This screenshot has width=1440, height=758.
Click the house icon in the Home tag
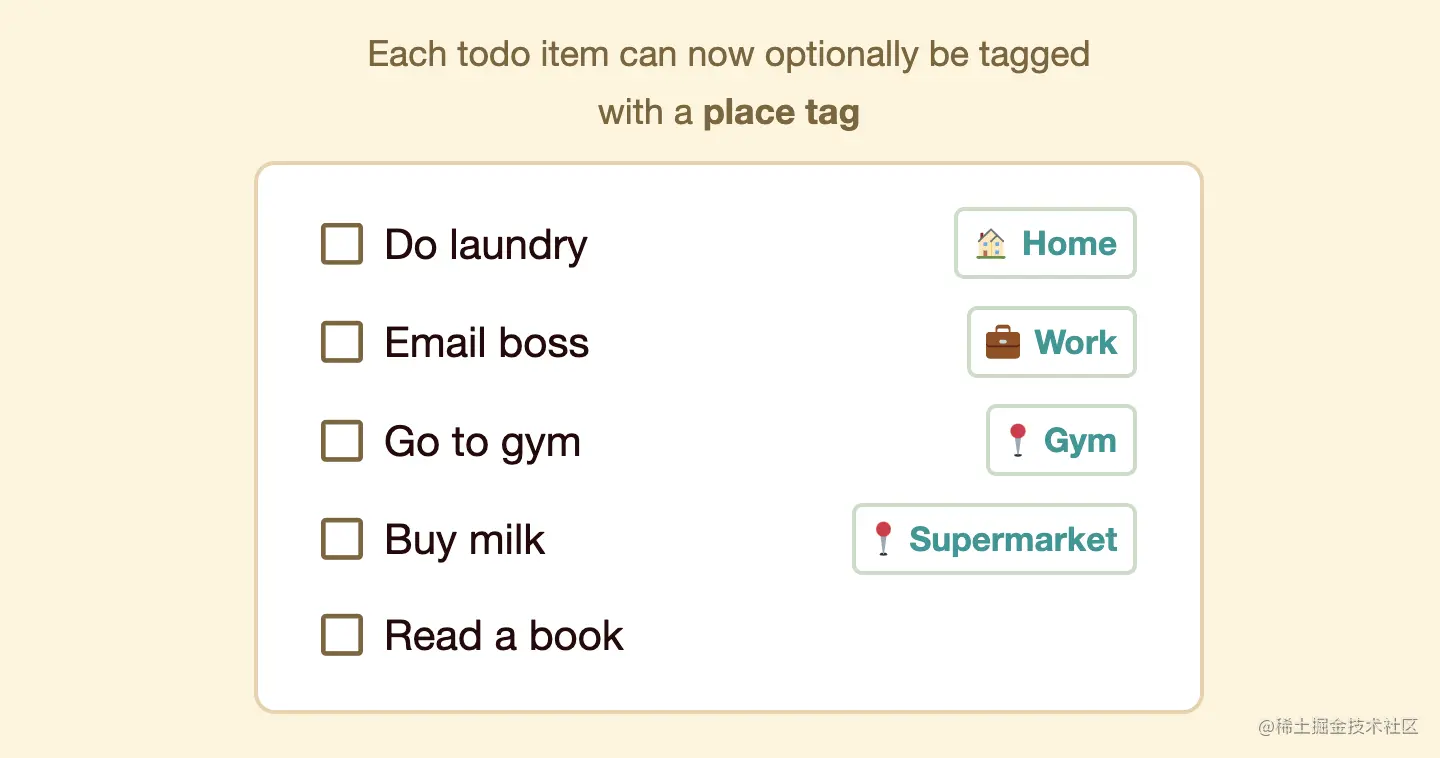point(990,243)
